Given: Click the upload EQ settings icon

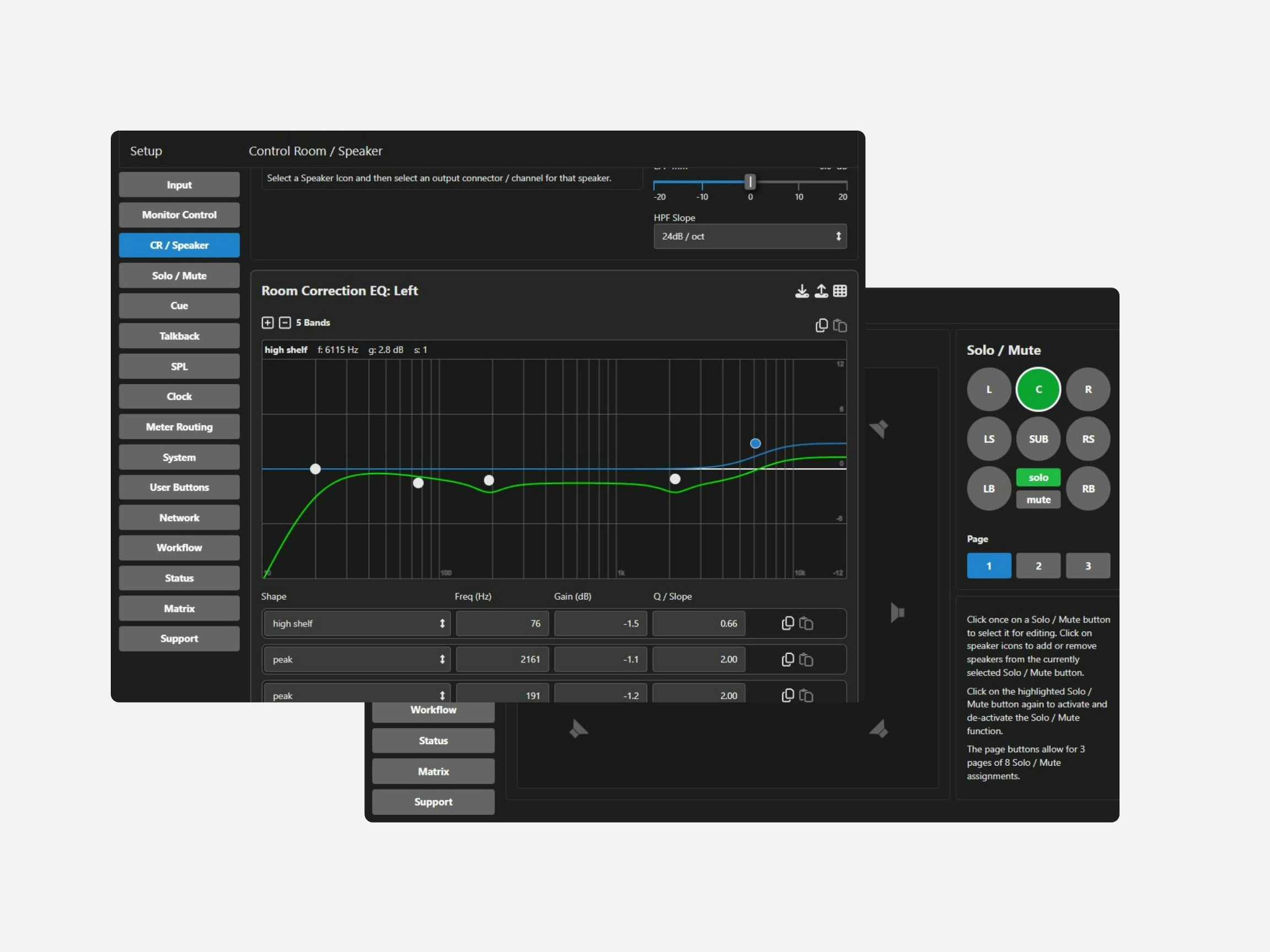Looking at the screenshot, I should (821, 292).
